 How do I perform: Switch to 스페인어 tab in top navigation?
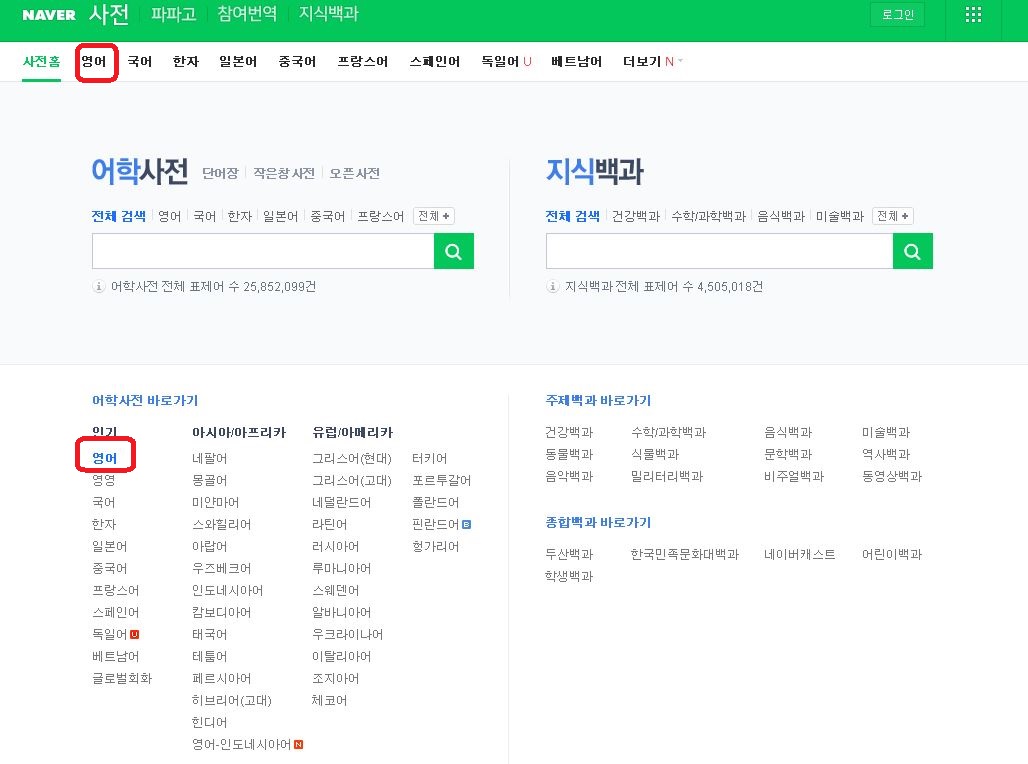click(435, 62)
